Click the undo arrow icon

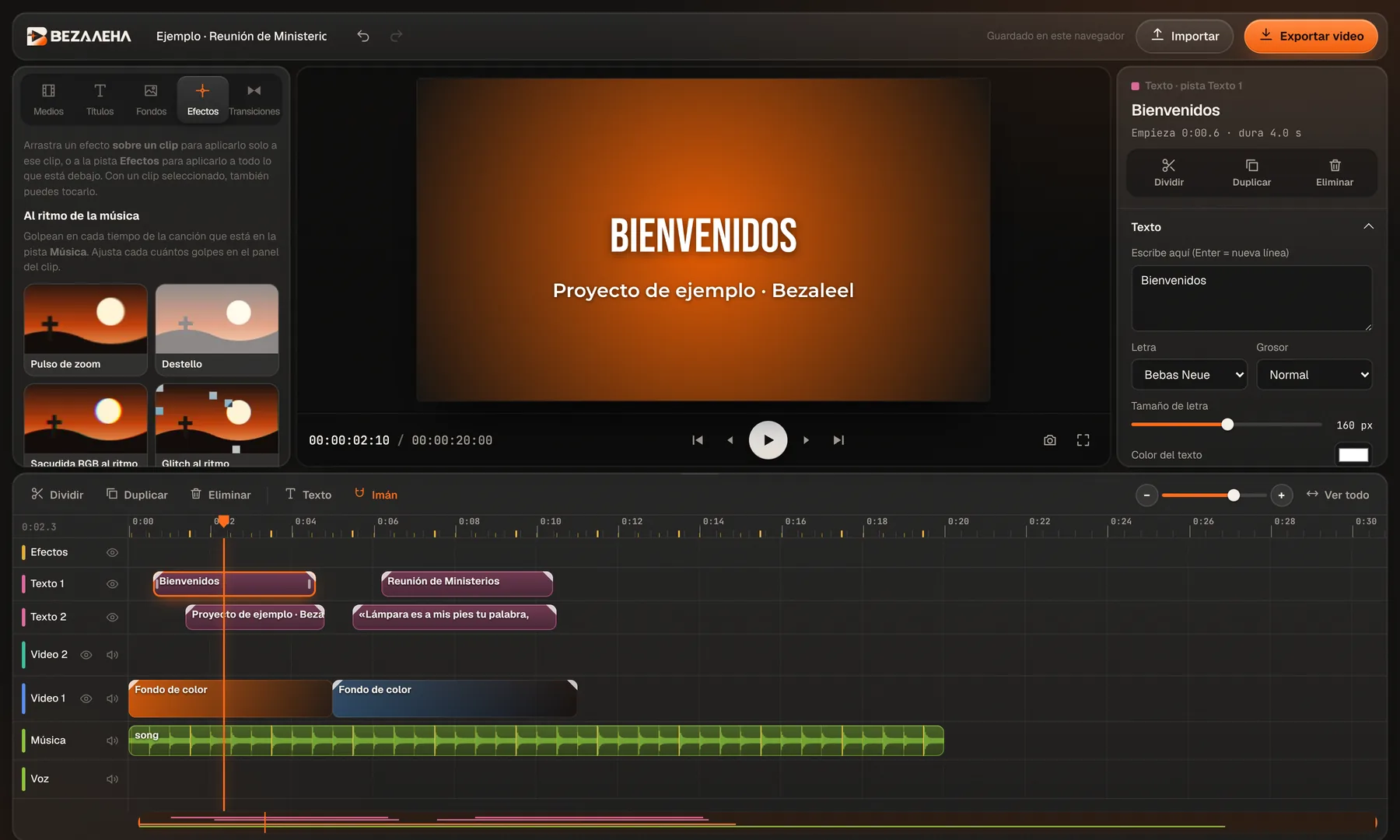(363, 36)
